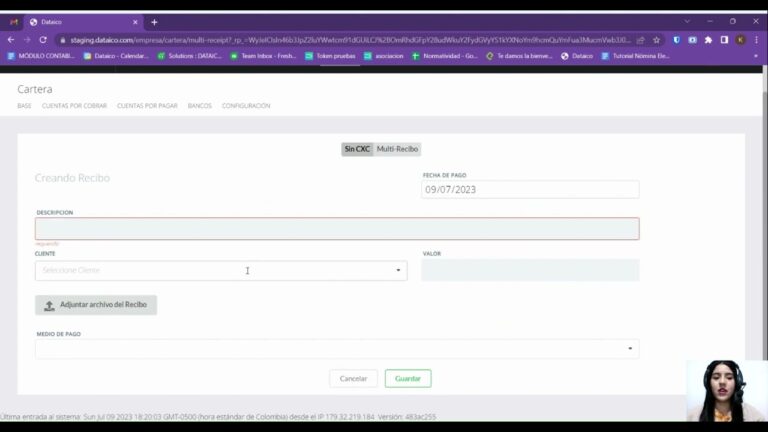768x432 pixels.
Task: Go back with the browser back arrow
Action: [x=11, y=40]
